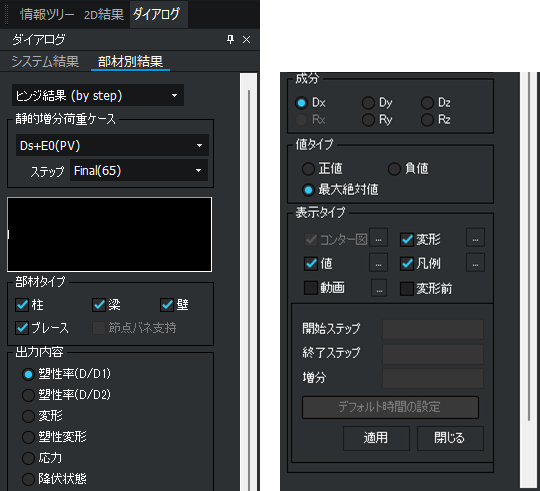The image size is (540, 491).
Task: Close the ダイアログ panel
Action: pos(247,40)
